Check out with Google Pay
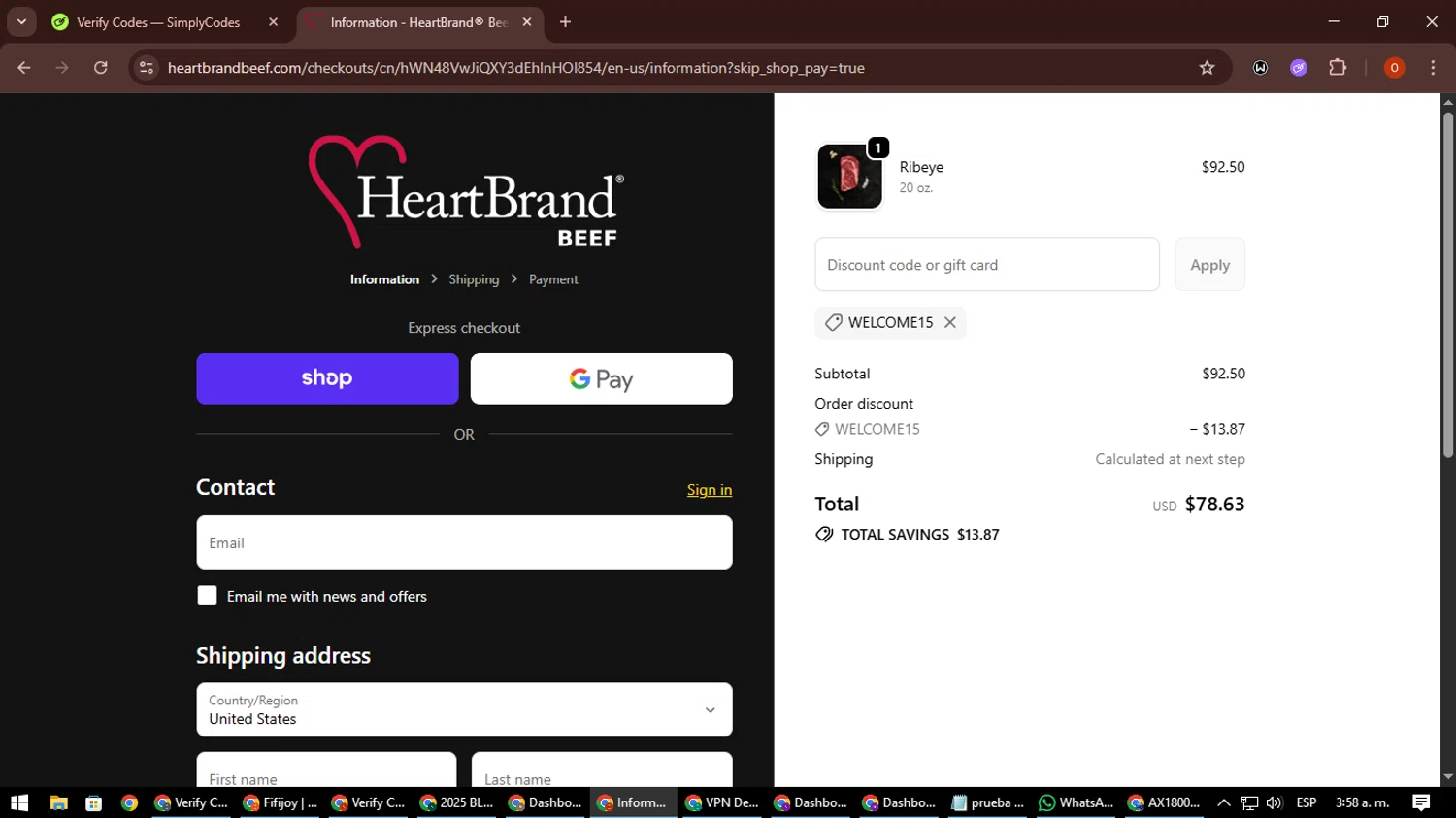Screen dimensions: 1456x818 (602, 378)
